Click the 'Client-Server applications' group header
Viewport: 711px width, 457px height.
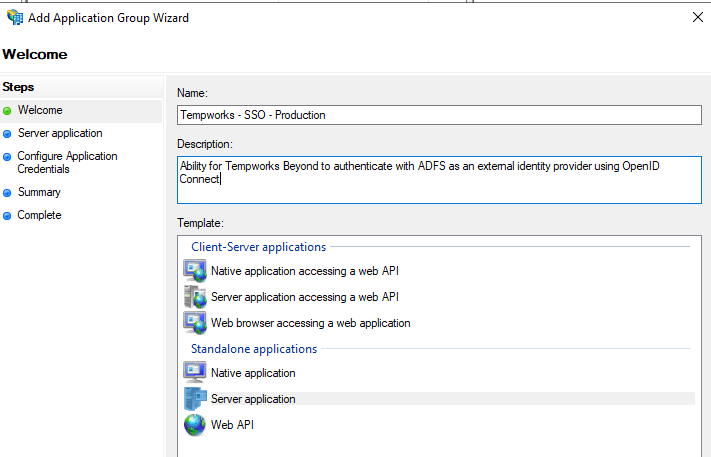258,247
